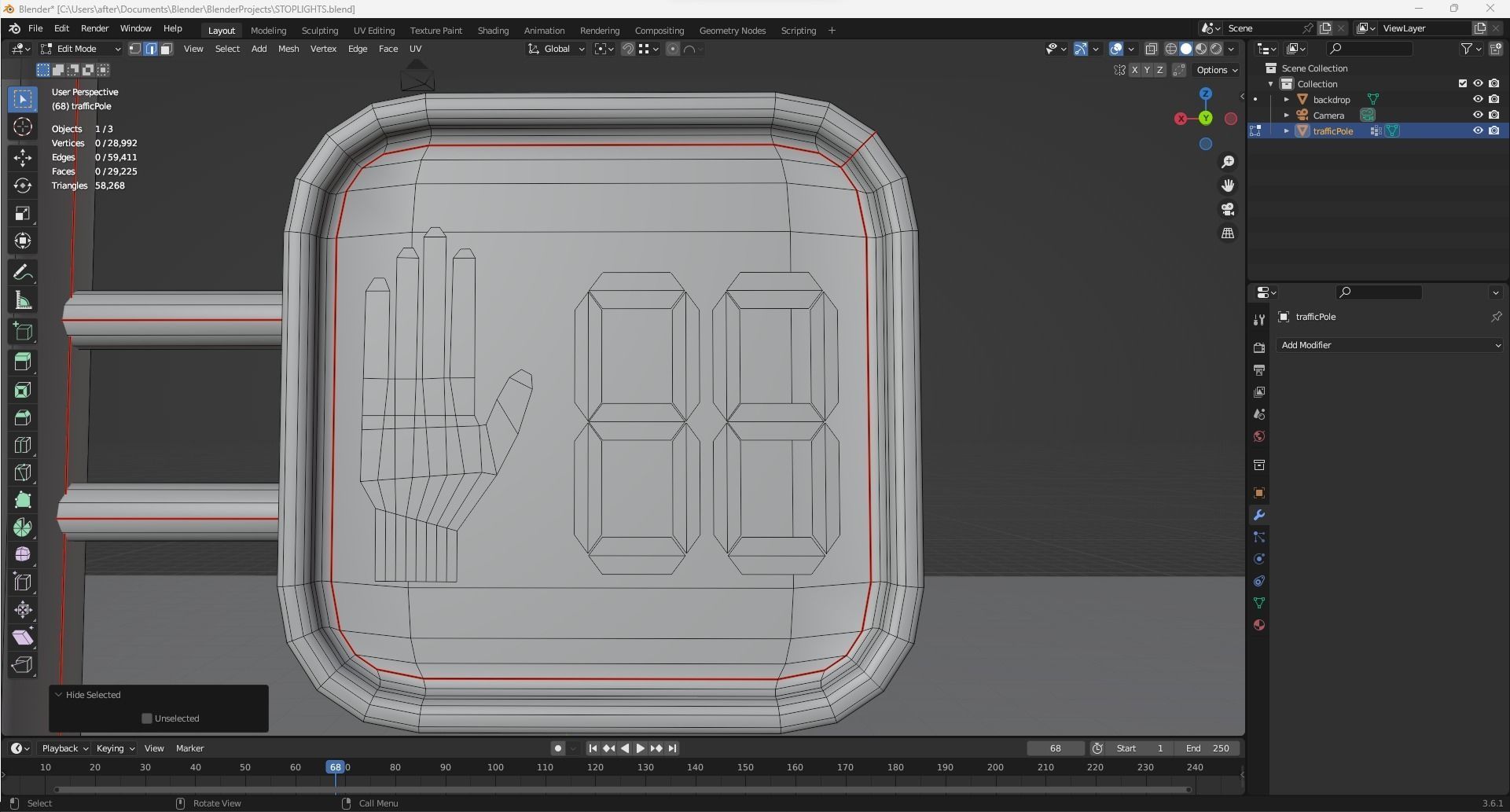Expand the trafficPole tree item

coord(1287,131)
